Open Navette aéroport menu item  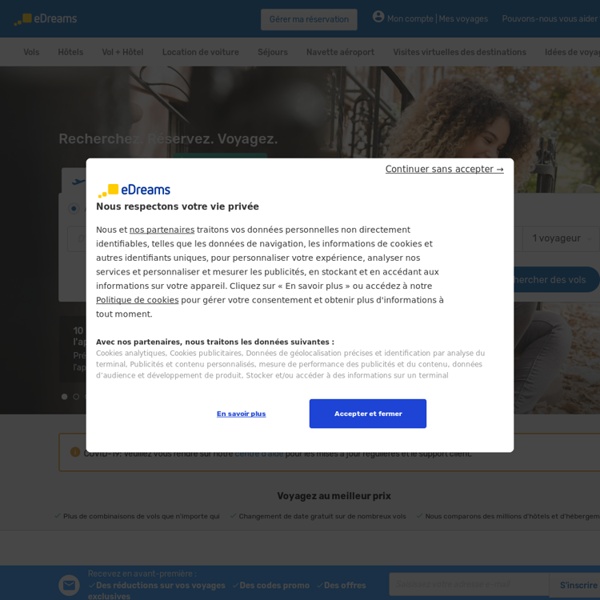coord(340,52)
